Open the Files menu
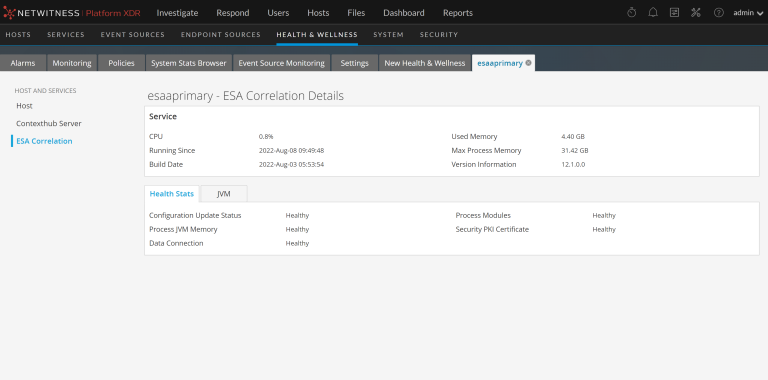The width and height of the screenshot is (768, 380). pos(356,13)
